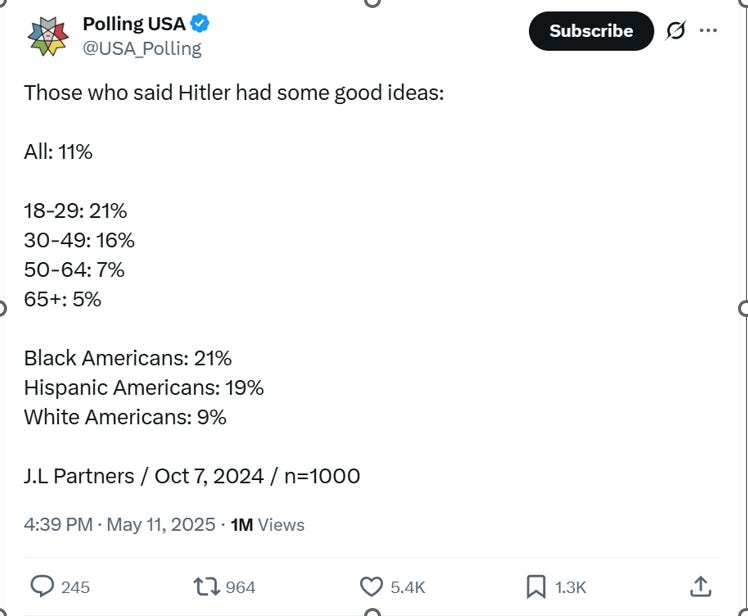Click the Polling USA profile avatar
Image resolution: width=748 pixels, height=616 pixels.
48,36
